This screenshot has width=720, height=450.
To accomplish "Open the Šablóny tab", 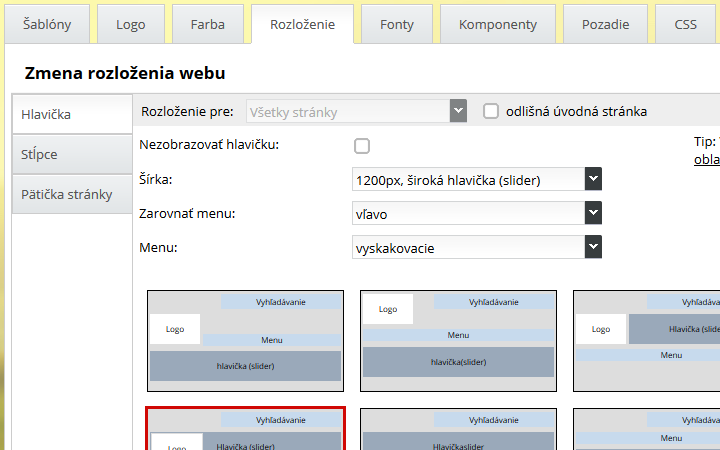I will coord(47,24).
